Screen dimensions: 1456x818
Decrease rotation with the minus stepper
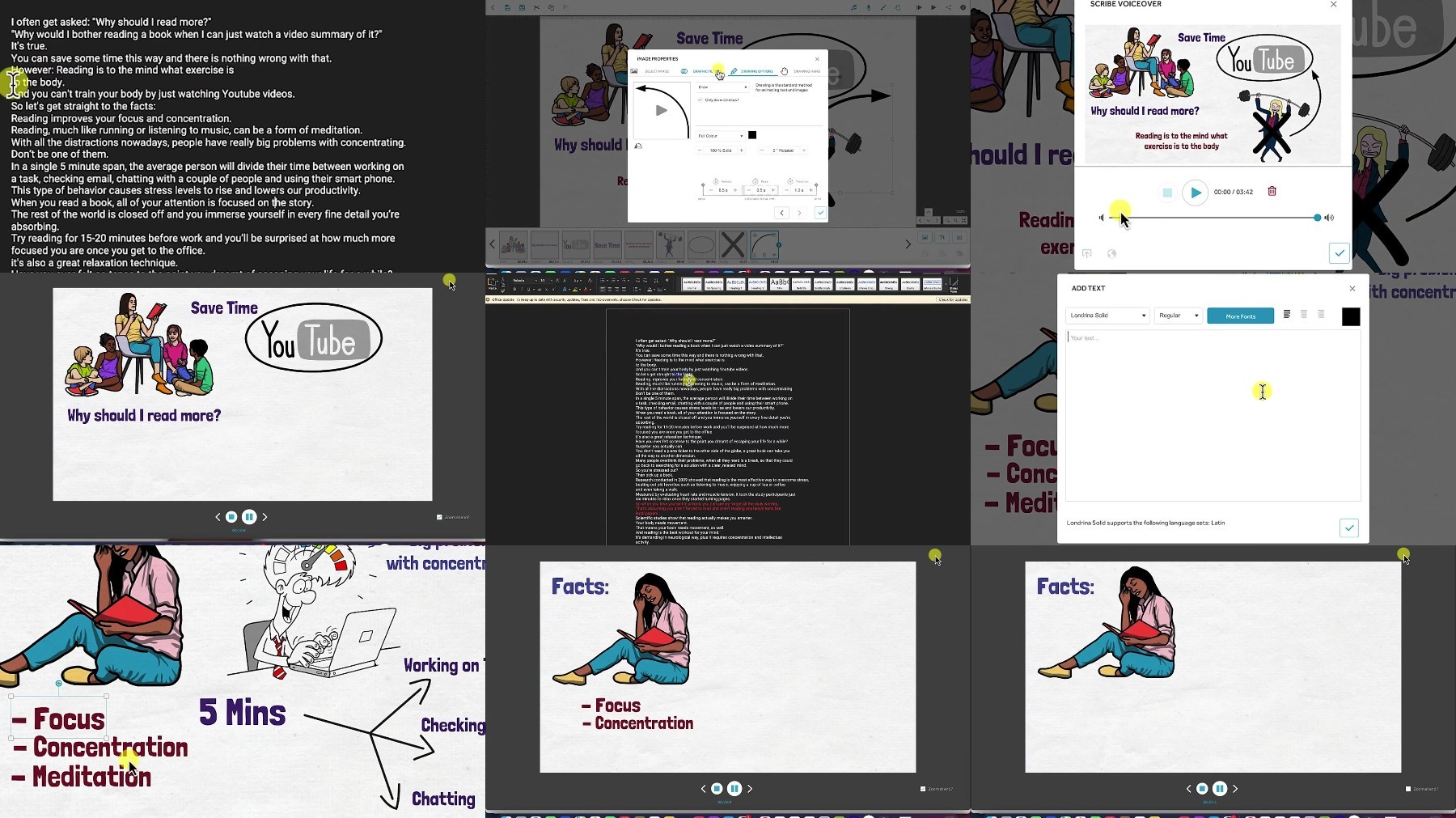coord(762,150)
